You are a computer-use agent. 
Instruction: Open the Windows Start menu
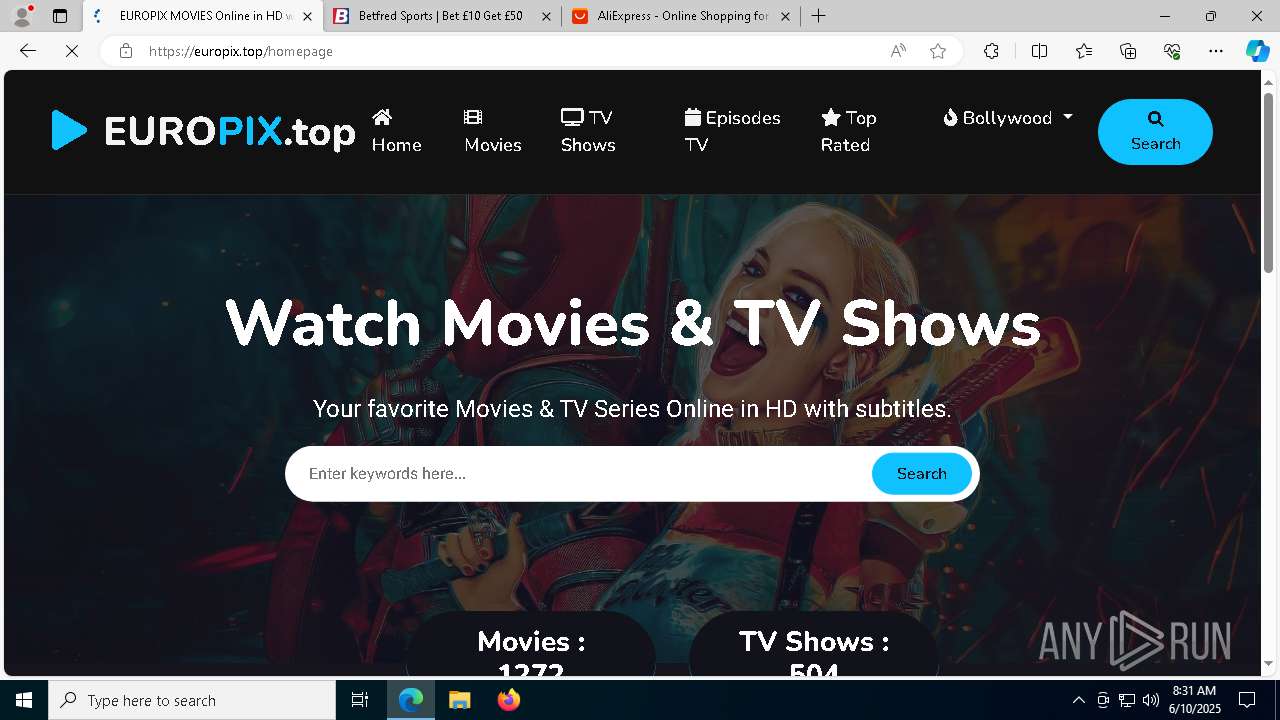pyautogui.click(x=24, y=700)
